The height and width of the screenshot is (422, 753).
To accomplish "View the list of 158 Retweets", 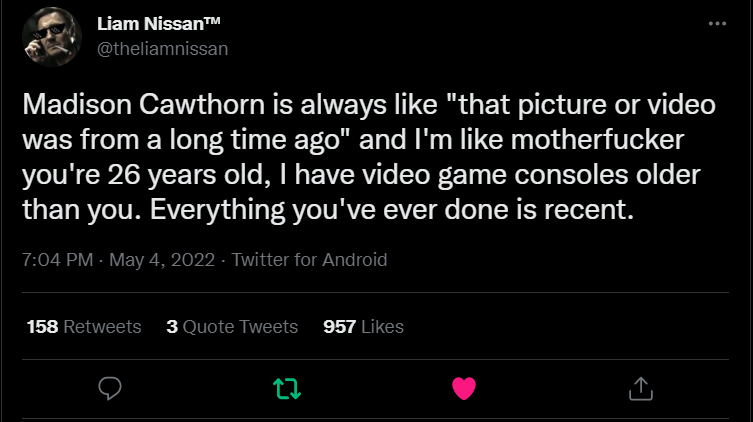I will [84, 326].
